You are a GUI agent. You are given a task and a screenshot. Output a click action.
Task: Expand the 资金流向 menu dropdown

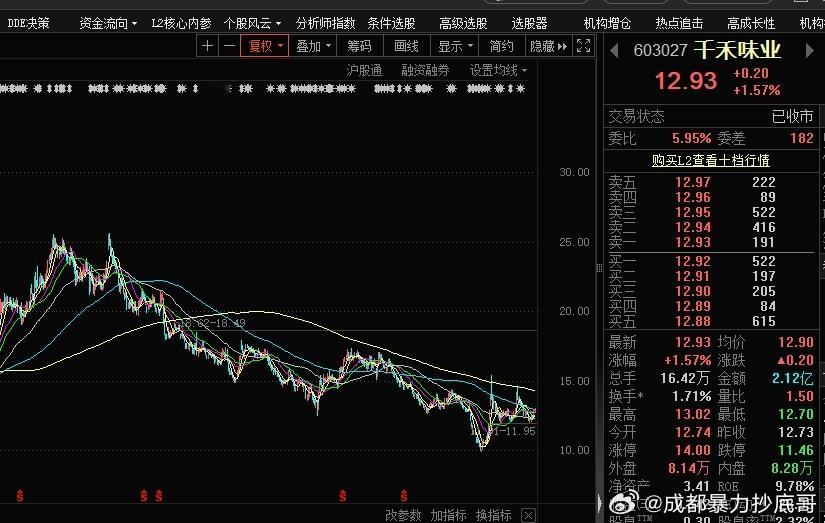pyautogui.click(x=108, y=23)
